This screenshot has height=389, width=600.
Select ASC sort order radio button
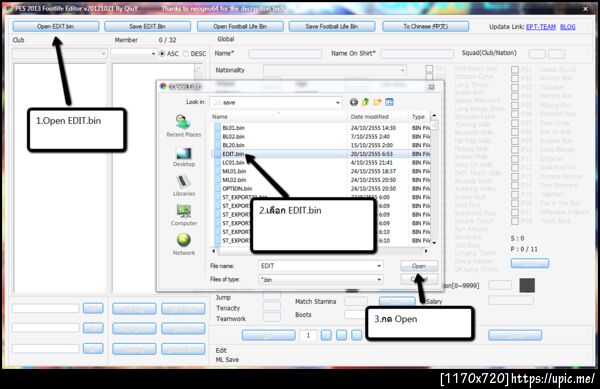pos(162,54)
